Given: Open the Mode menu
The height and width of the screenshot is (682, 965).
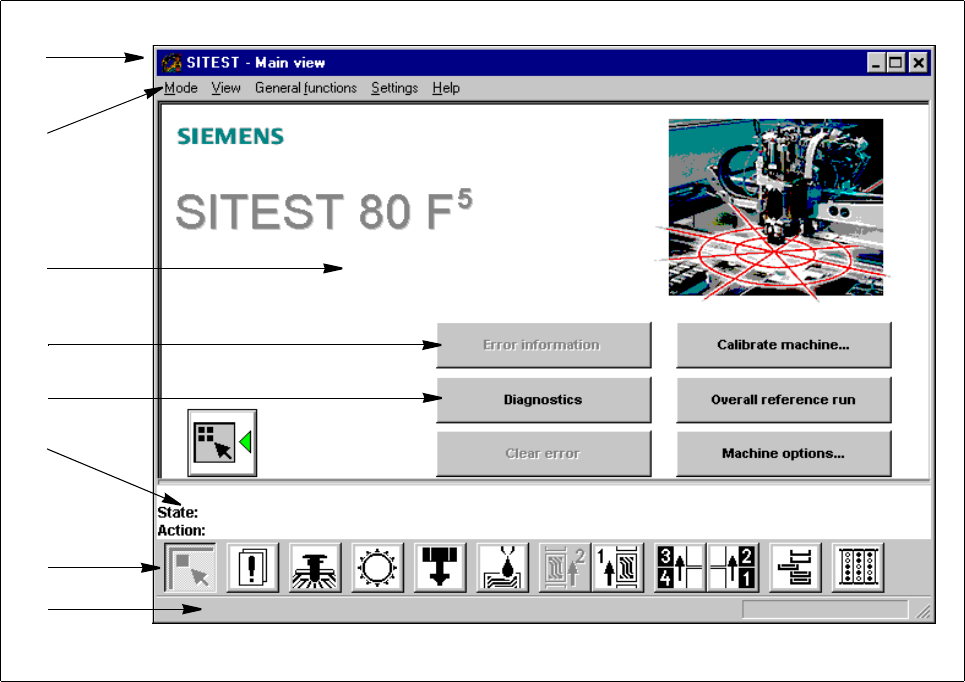Looking at the screenshot, I should click(x=181, y=88).
